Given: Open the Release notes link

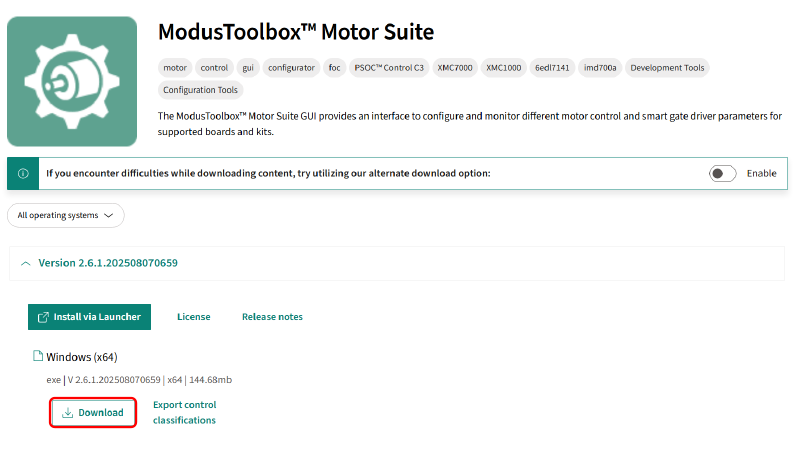Looking at the screenshot, I should pos(272,317).
